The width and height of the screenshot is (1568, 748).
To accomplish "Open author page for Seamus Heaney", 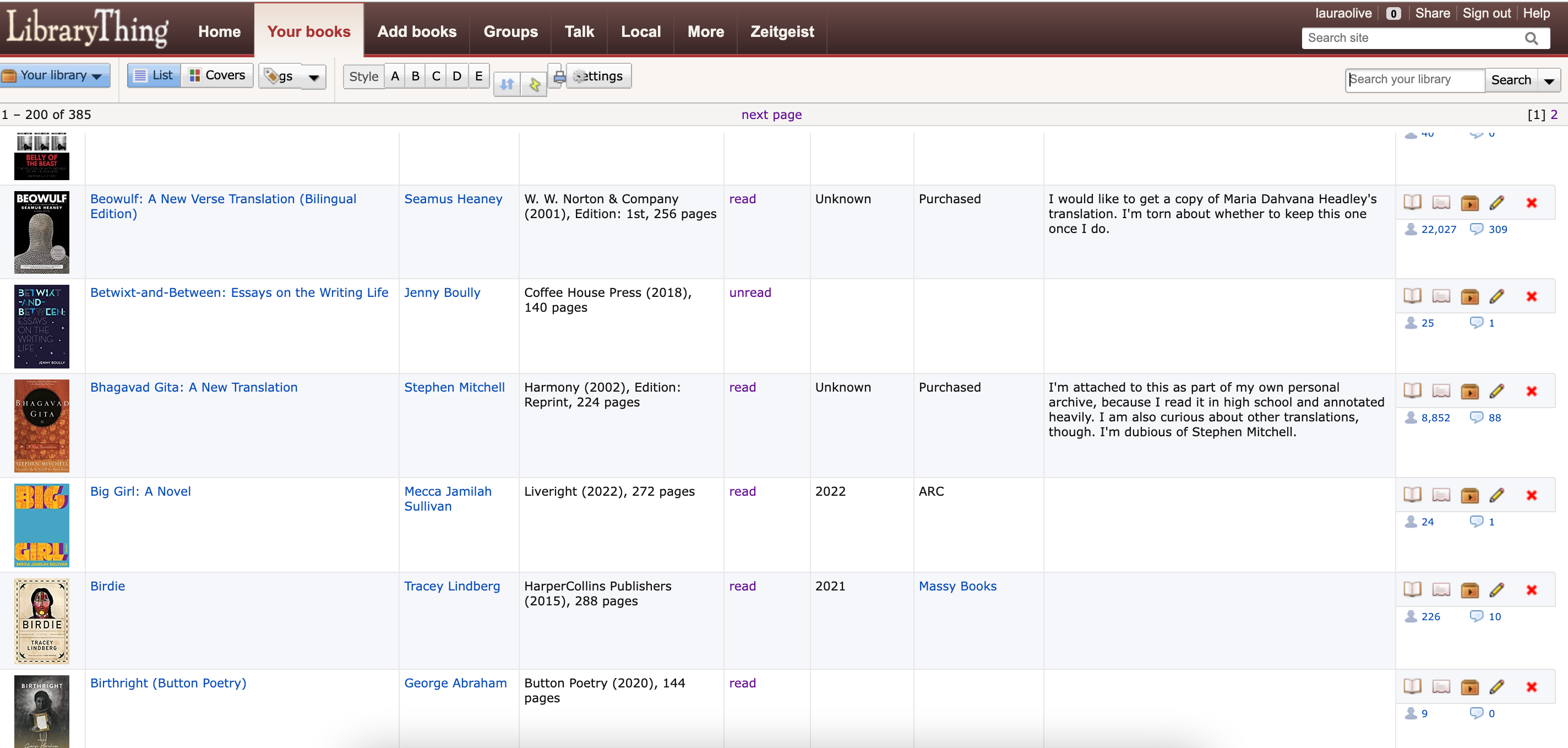I will pyautogui.click(x=453, y=199).
